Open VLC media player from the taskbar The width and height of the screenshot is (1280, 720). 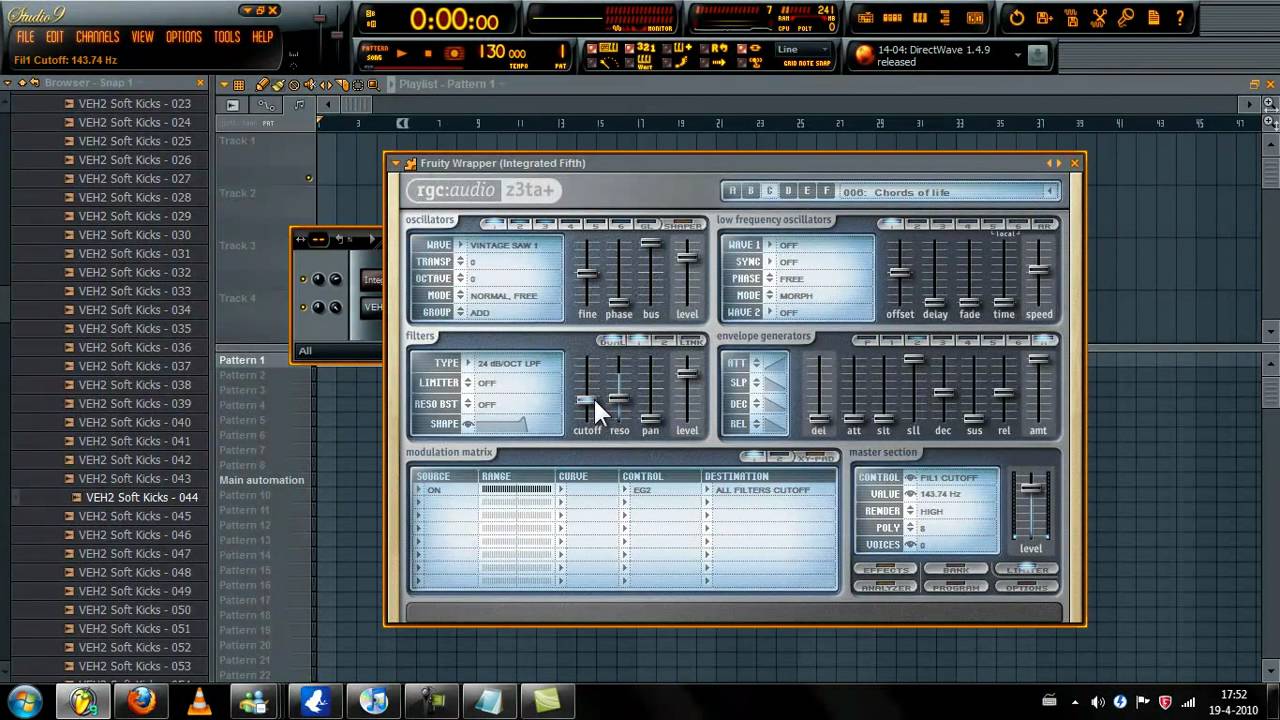(199, 702)
